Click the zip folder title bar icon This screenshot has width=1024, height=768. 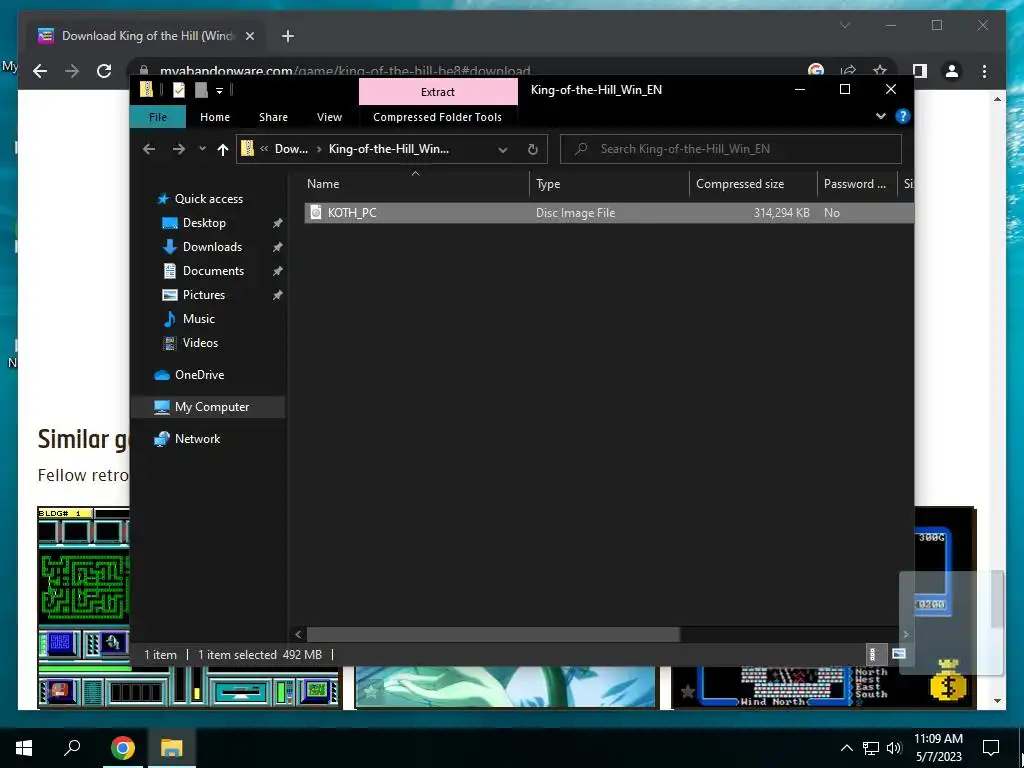[147, 90]
